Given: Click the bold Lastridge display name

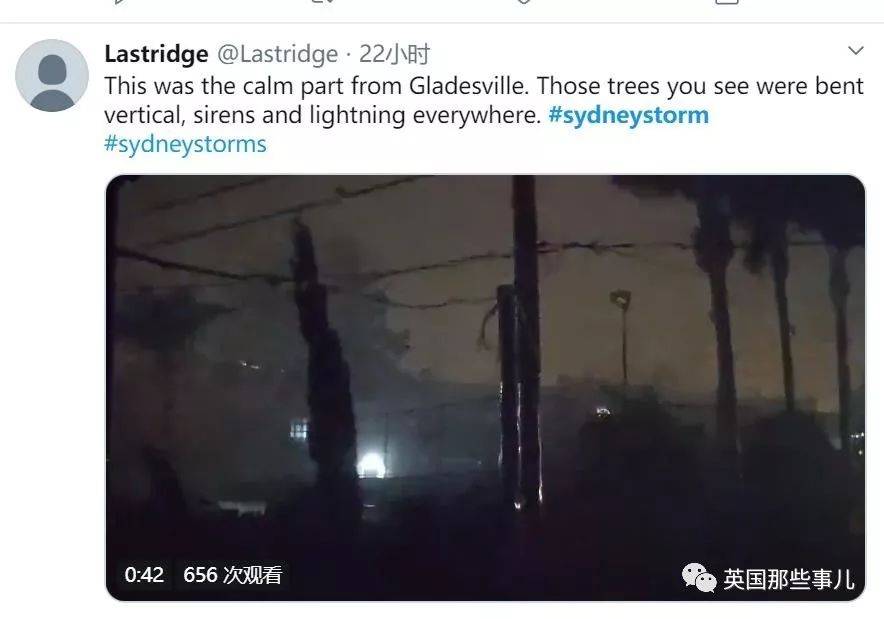Looking at the screenshot, I should 156,54.
